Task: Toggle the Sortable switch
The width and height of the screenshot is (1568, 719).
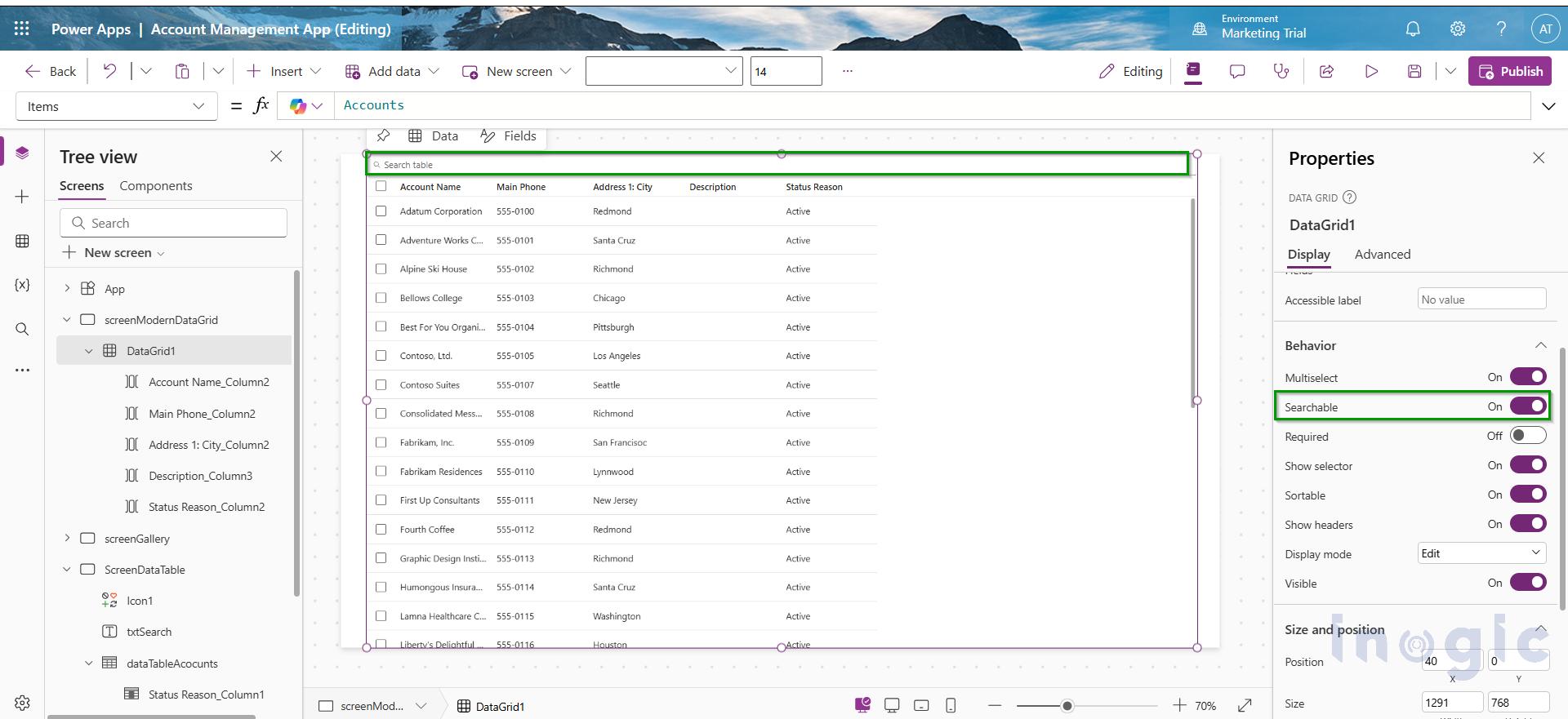Action: click(1527, 495)
